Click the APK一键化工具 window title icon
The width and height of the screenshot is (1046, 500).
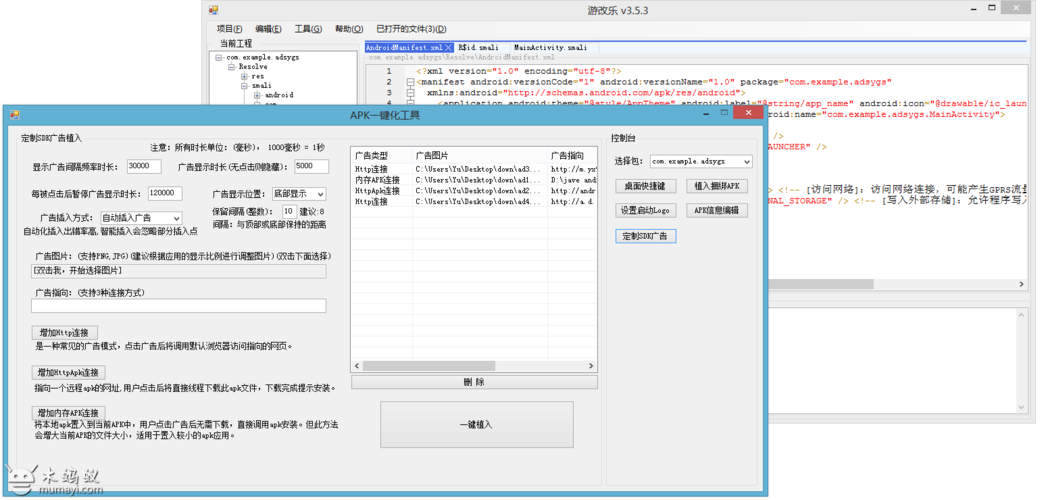click(15, 115)
